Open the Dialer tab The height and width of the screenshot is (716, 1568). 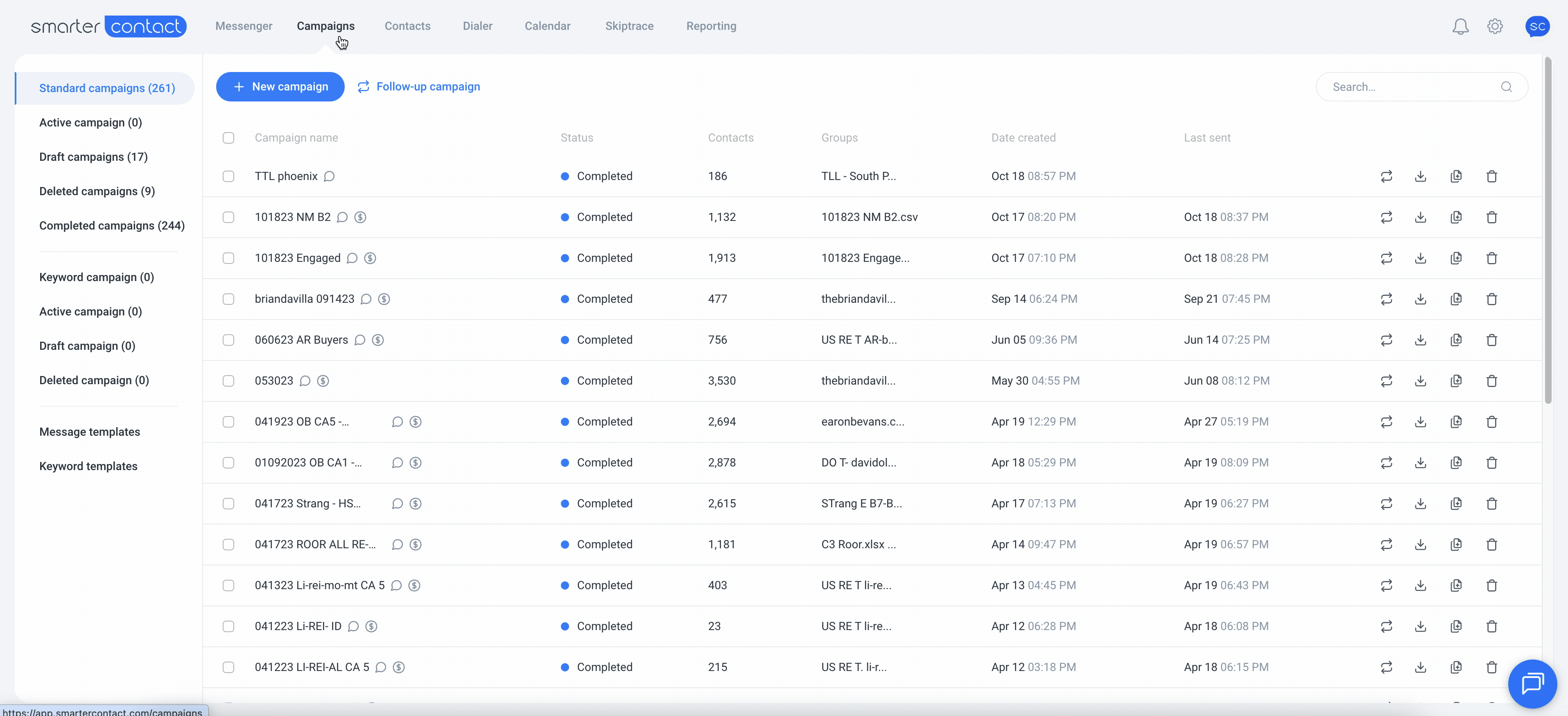(477, 26)
